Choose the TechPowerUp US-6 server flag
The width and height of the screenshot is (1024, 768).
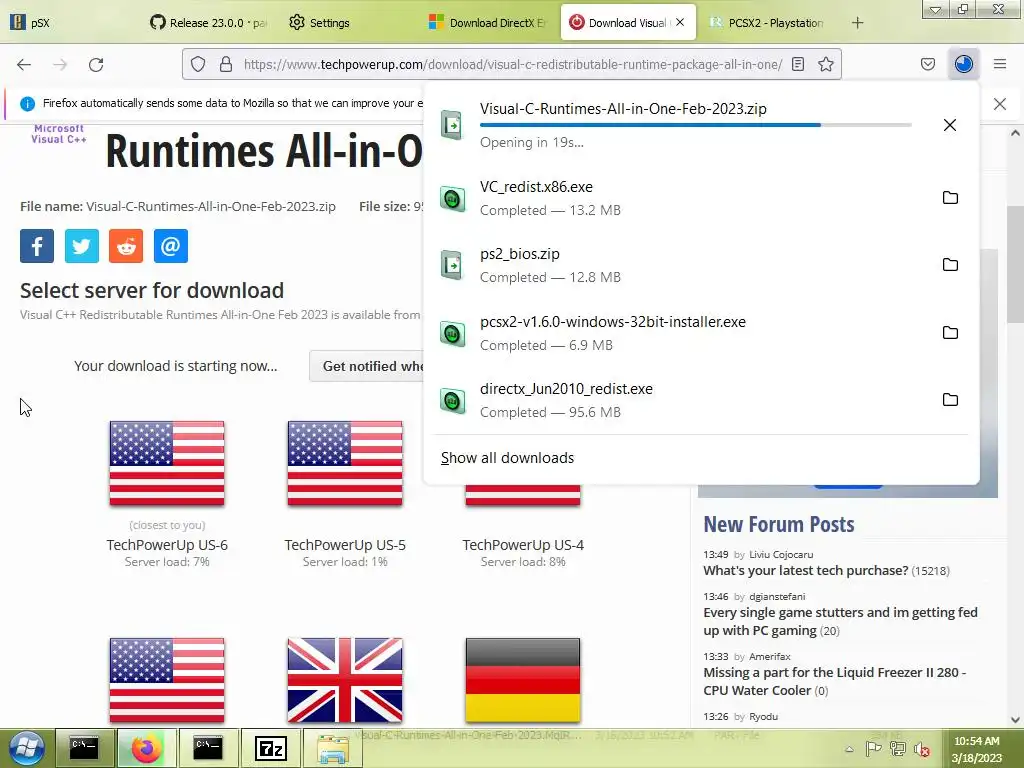click(167, 463)
